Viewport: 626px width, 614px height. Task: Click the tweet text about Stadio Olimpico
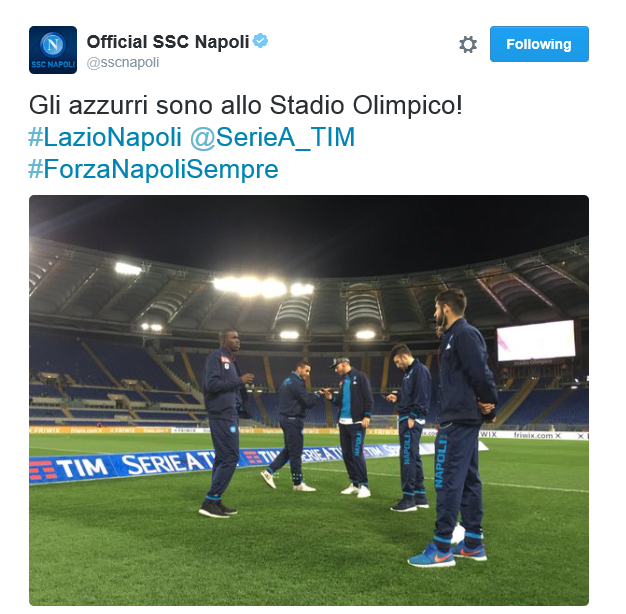[246, 106]
